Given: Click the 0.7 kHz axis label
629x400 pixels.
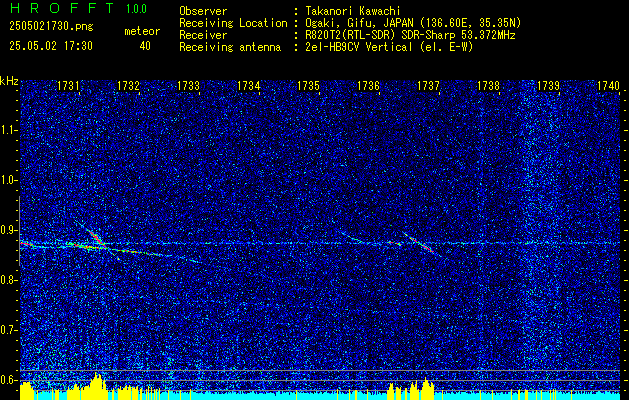Looking at the screenshot, I should (8, 330).
